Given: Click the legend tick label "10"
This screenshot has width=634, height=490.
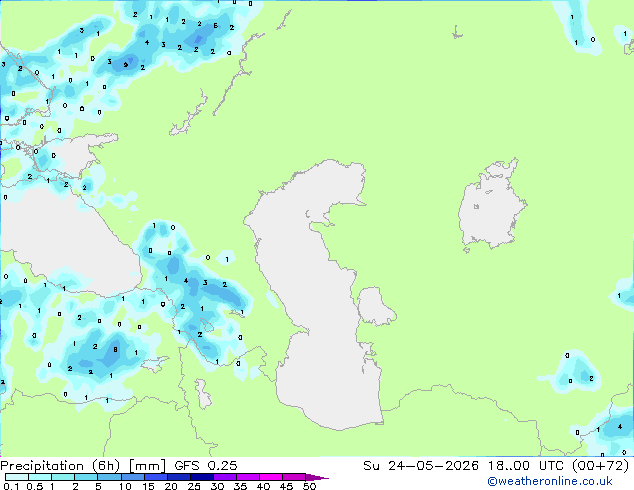Looking at the screenshot, I should pos(125,486).
